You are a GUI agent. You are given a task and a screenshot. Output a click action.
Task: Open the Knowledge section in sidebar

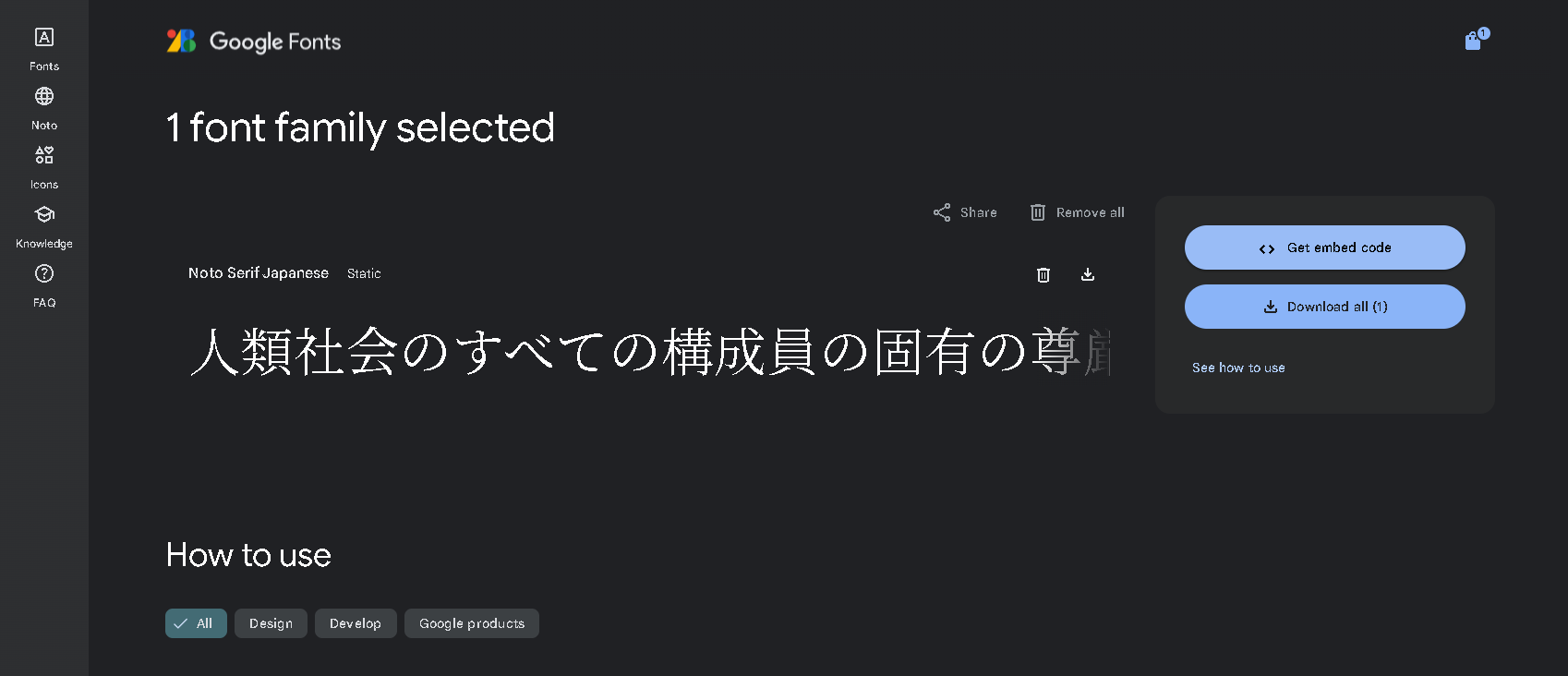[x=44, y=226]
